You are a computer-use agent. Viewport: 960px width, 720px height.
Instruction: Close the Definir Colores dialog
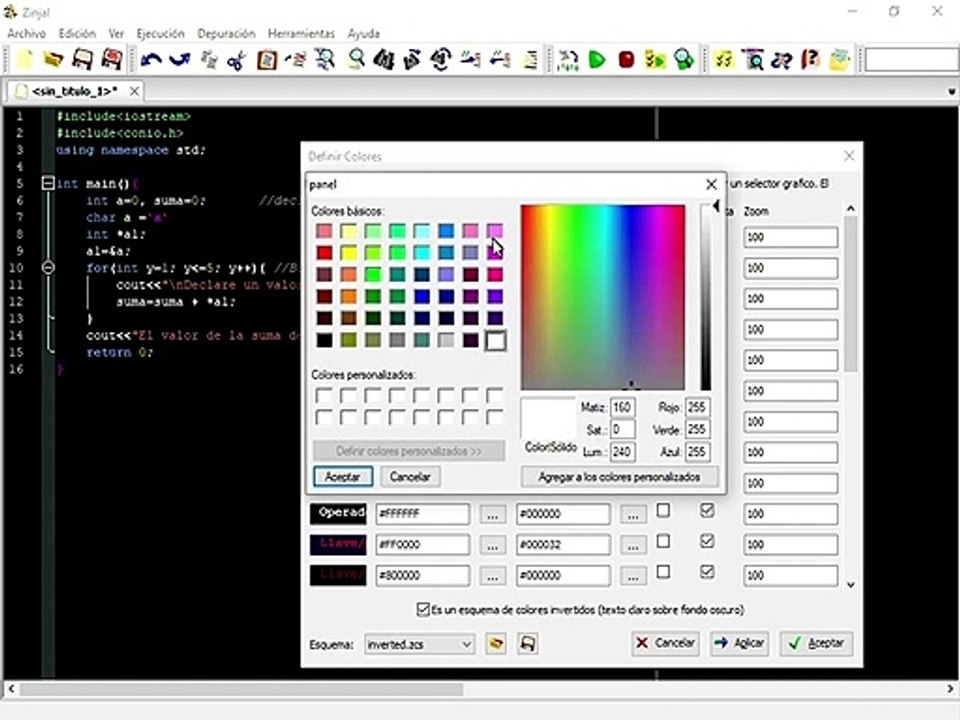tap(849, 156)
